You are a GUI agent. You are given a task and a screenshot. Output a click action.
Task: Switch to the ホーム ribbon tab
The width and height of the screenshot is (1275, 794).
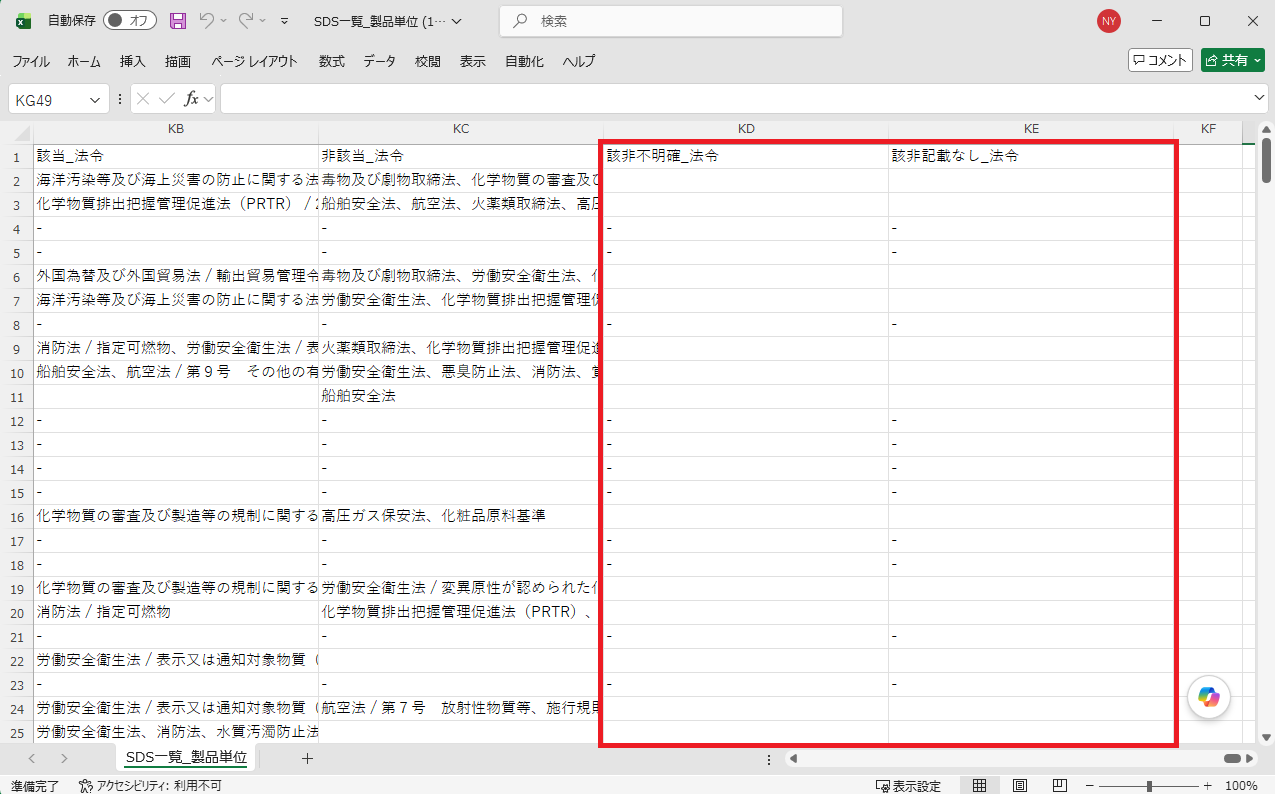tap(84, 61)
